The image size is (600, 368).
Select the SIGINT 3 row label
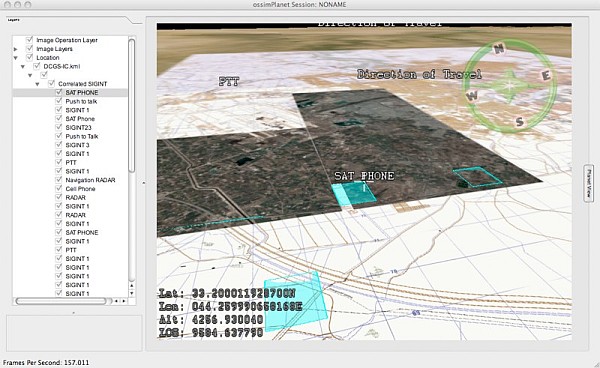click(77, 145)
